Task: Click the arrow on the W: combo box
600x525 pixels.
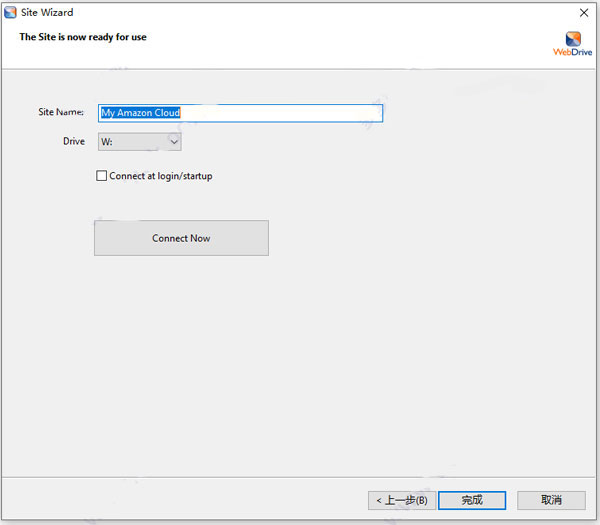Action: coord(174,142)
